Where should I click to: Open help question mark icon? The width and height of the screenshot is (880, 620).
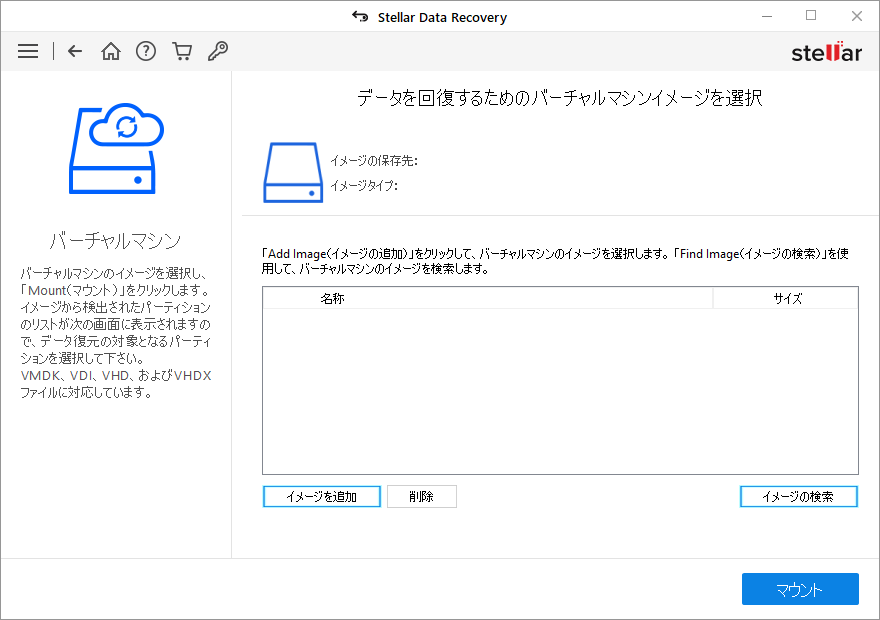coord(146,51)
